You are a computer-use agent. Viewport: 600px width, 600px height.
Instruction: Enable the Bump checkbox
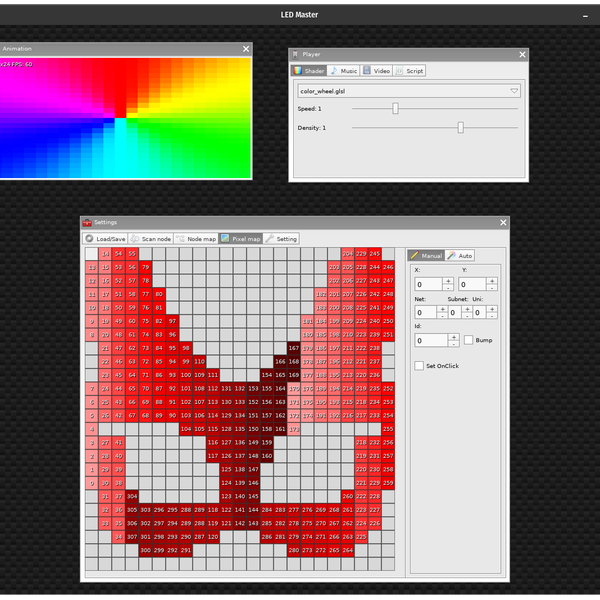pos(470,340)
